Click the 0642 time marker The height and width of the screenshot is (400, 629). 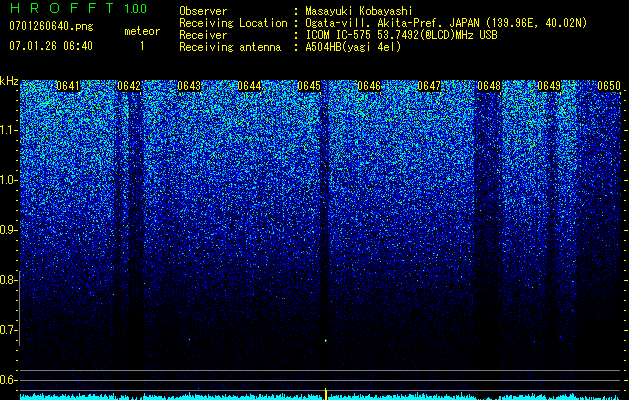(129, 86)
